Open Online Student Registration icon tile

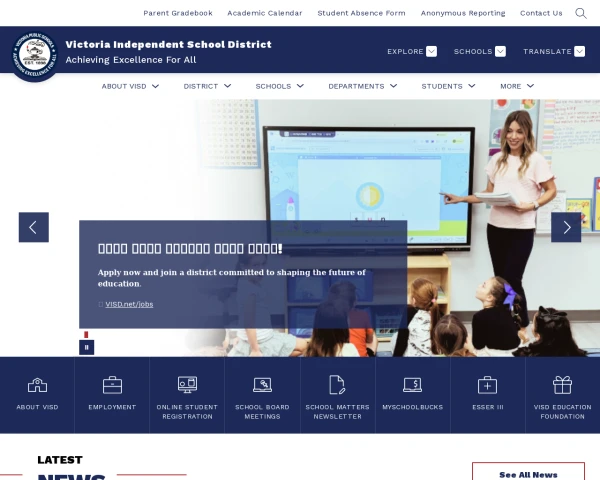(x=187, y=385)
